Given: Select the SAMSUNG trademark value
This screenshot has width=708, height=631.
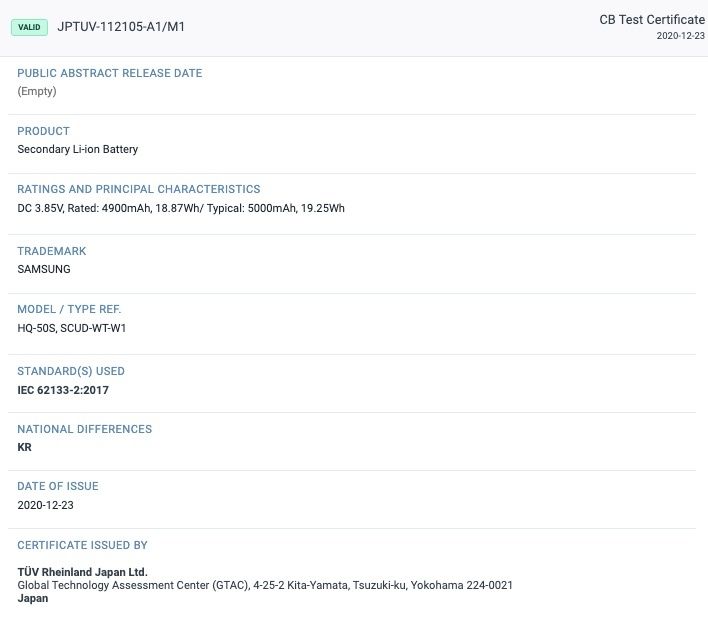Looking at the screenshot, I should pyautogui.click(x=44, y=269).
